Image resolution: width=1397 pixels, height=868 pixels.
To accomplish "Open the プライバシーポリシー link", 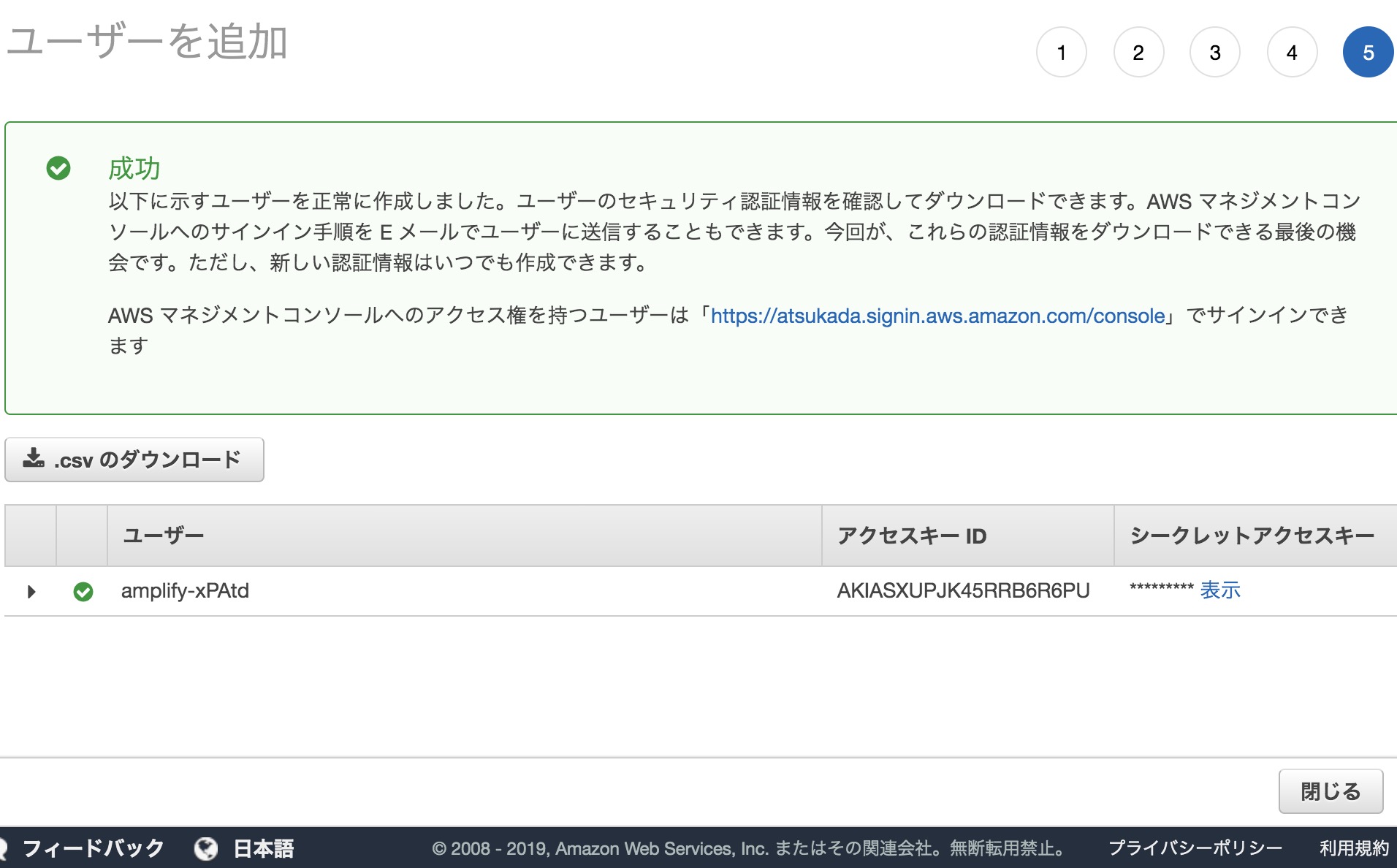I will (1195, 848).
